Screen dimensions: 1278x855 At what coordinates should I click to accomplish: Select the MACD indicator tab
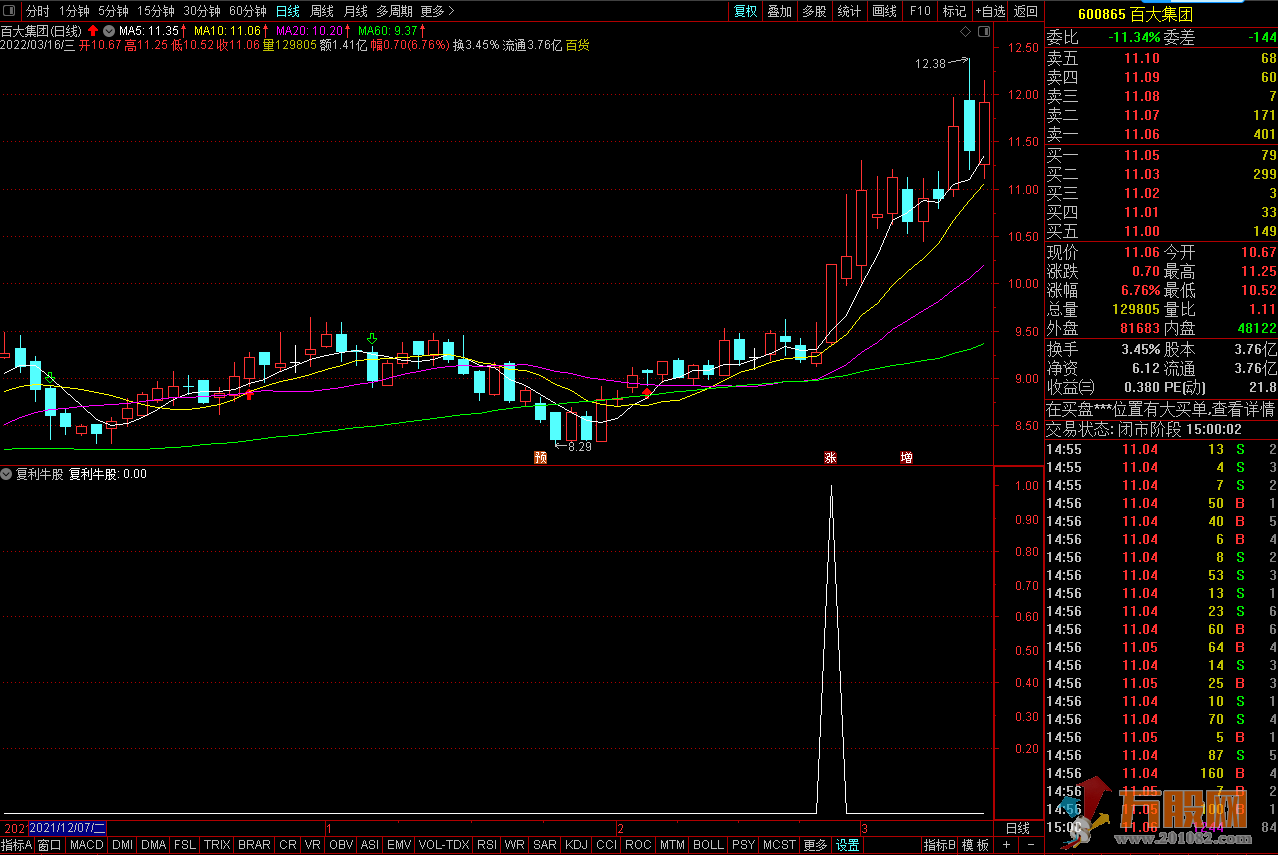click(x=87, y=845)
